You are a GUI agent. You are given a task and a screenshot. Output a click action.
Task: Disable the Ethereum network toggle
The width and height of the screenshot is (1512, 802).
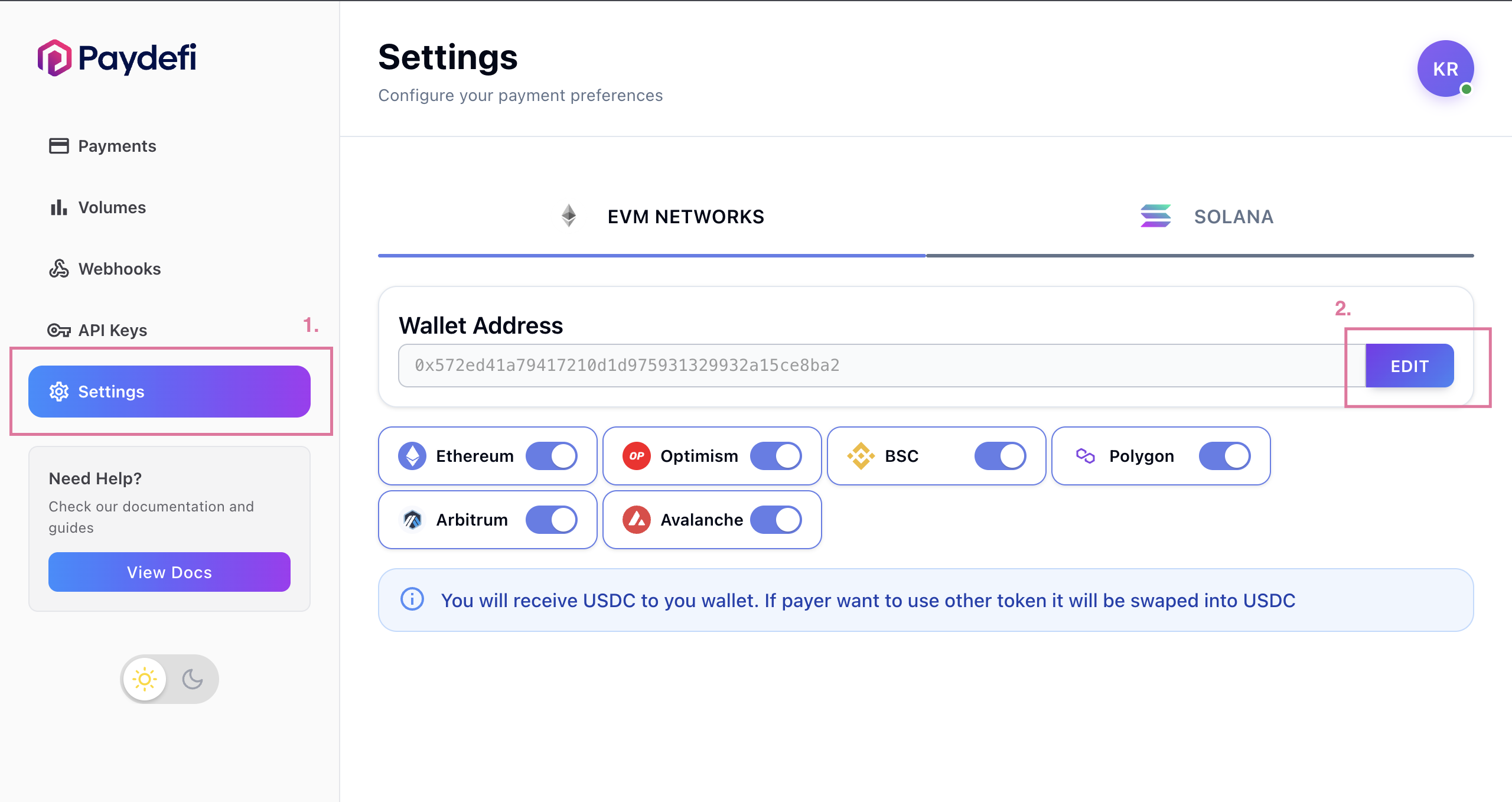tap(552, 455)
